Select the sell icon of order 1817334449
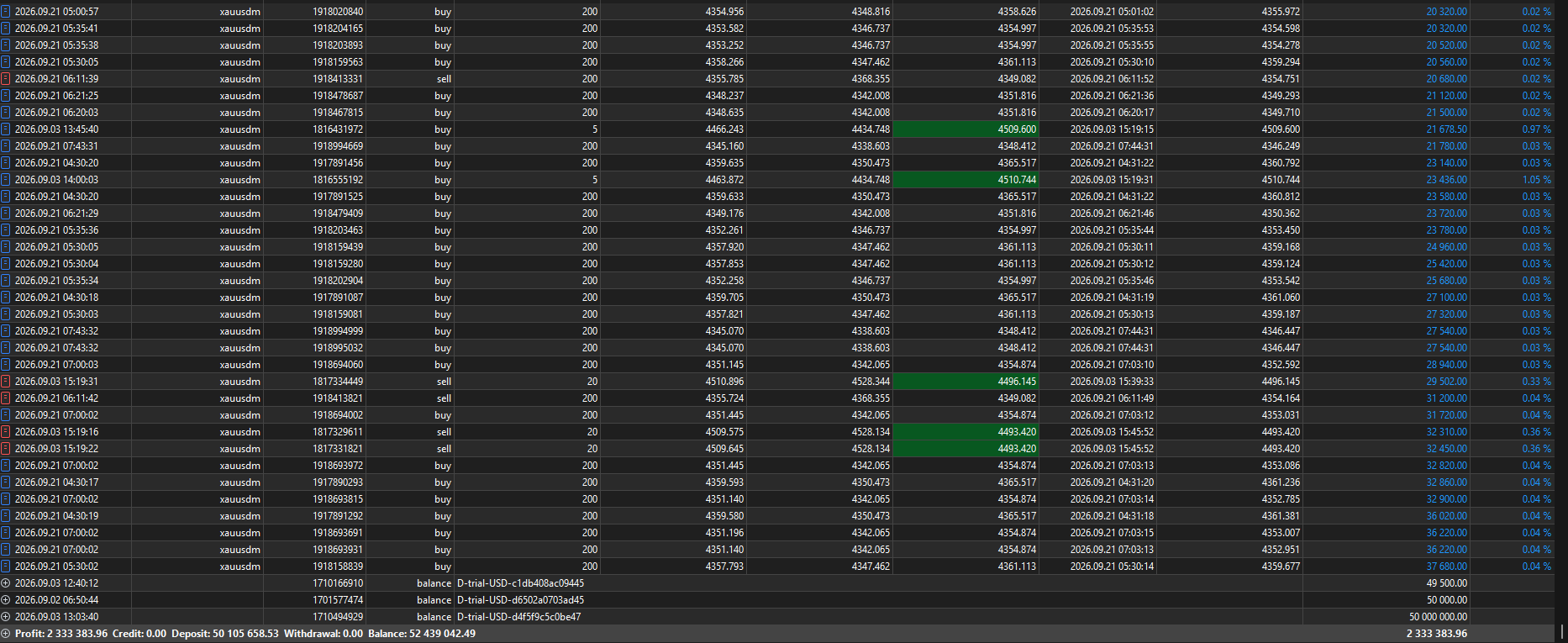The image size is (1568, 643). pyautogui.click(x=6, y=381)
